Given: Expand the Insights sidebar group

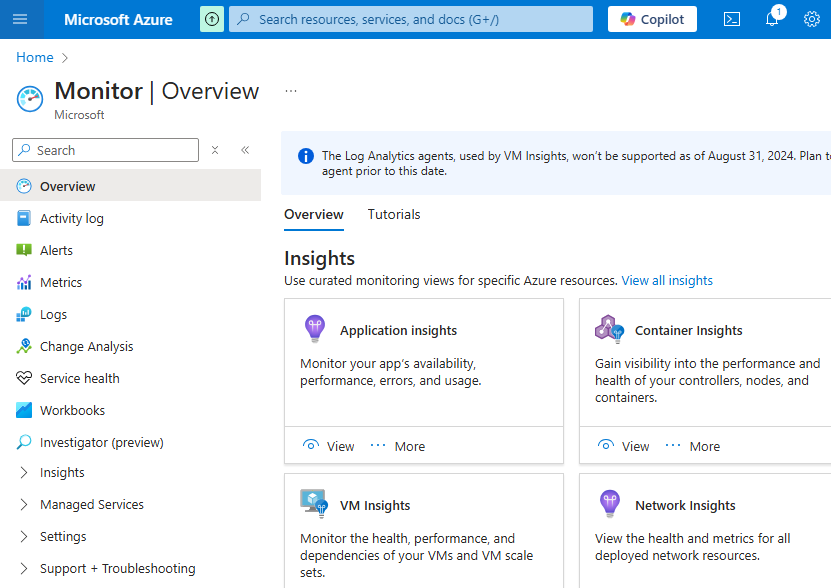Looking at the screenshot, I should click(24, 472).
